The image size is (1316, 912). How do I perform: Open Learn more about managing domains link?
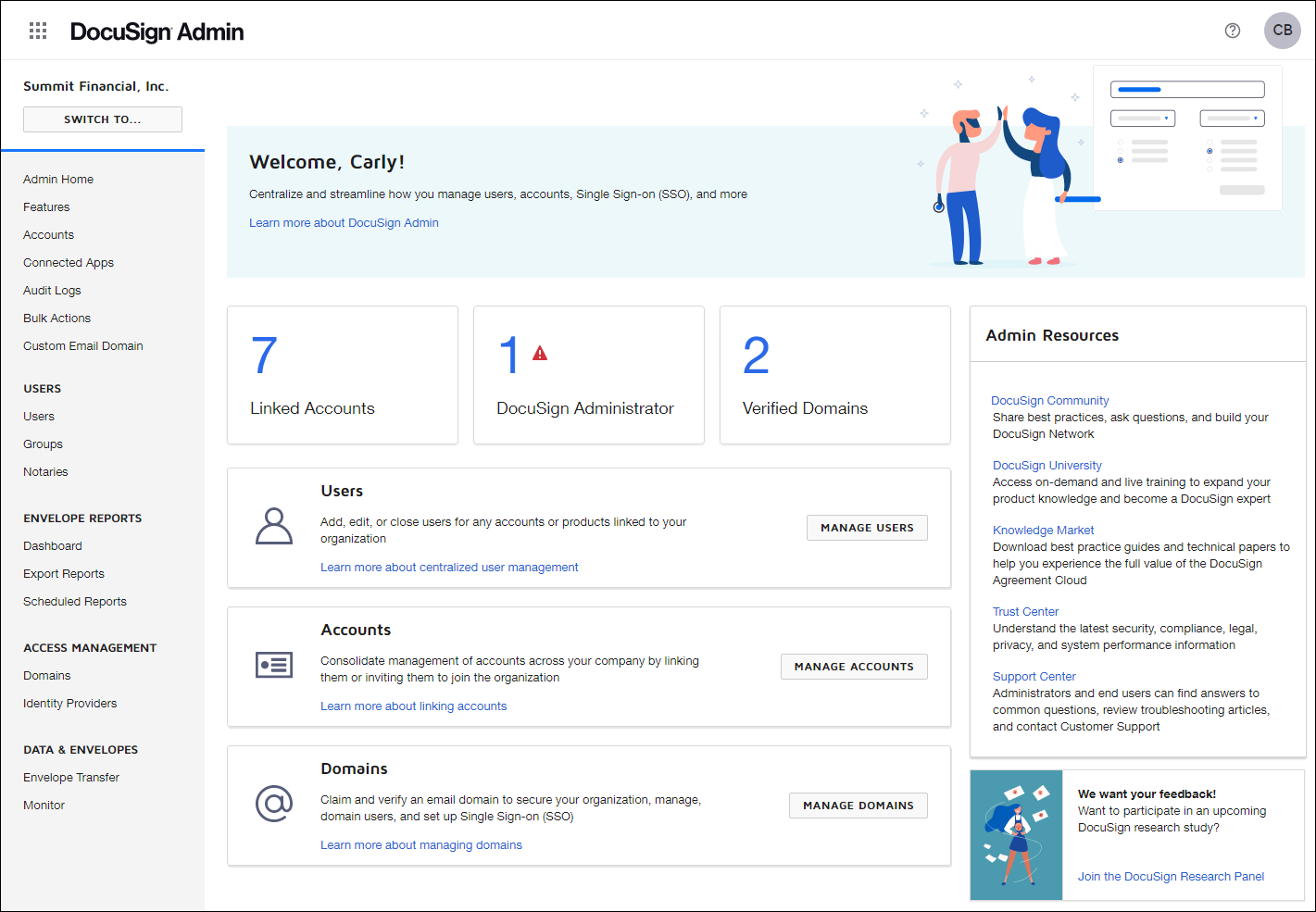(421, 845)
